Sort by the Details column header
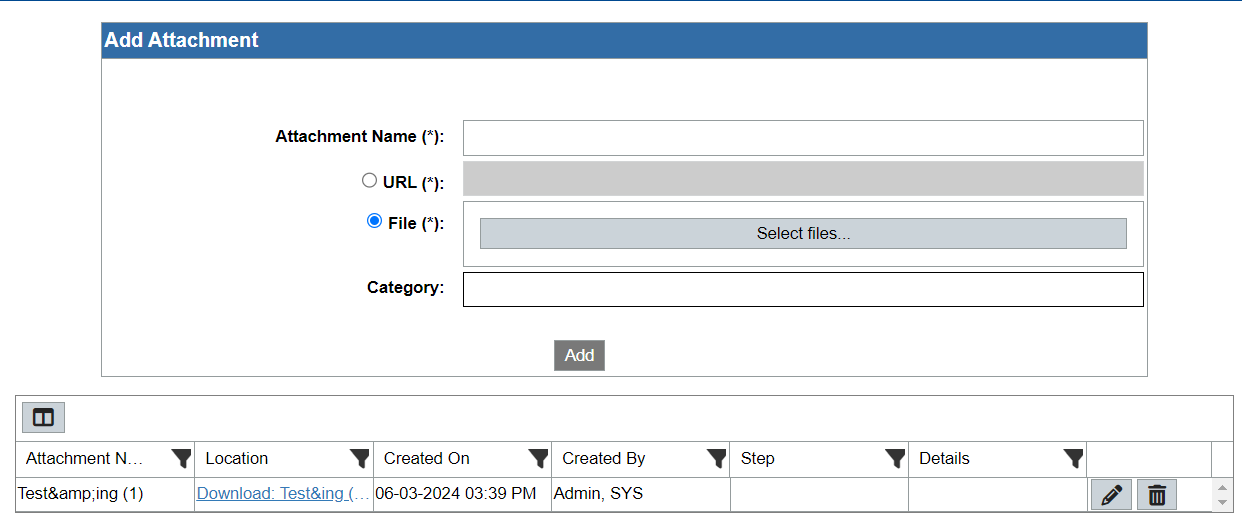The width and height of the screenshot is (1242, 523). pyautogui.click(x=945, y=459)
